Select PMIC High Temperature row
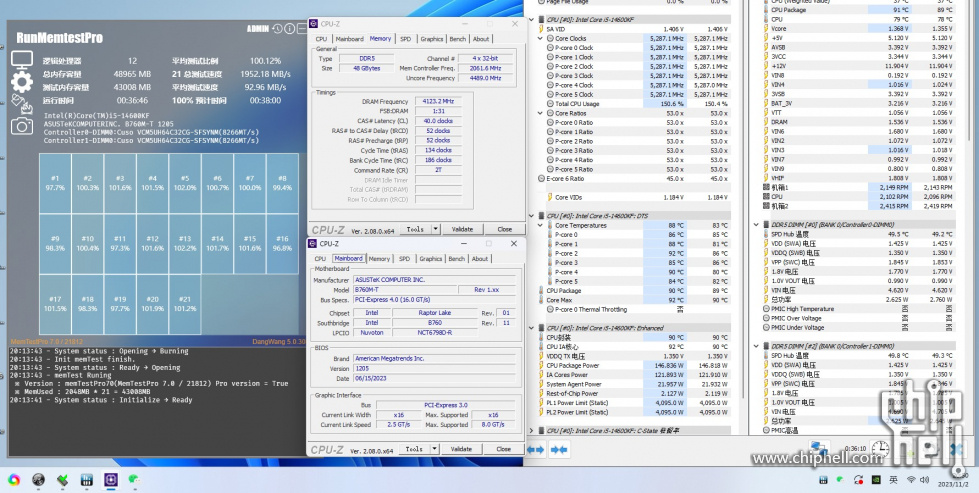 click(859, 309)
